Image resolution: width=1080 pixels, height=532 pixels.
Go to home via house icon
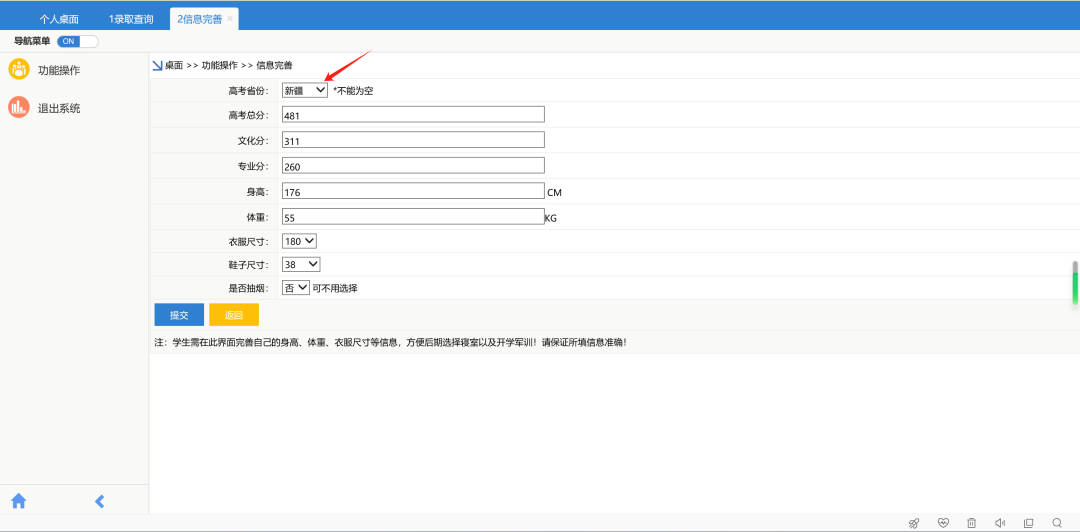pos(18,501)
